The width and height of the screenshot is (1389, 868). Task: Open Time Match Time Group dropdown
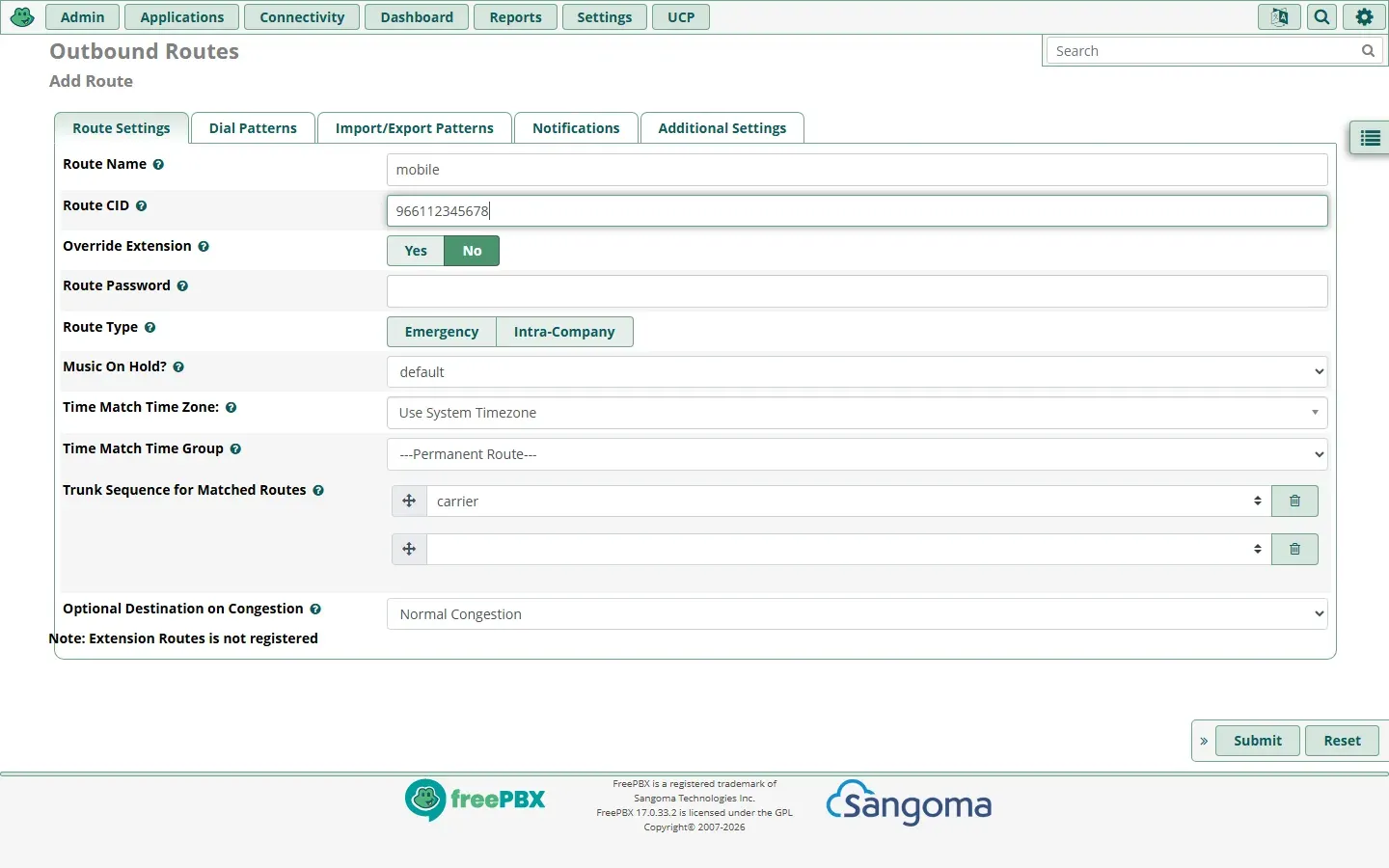coord(857,454)
